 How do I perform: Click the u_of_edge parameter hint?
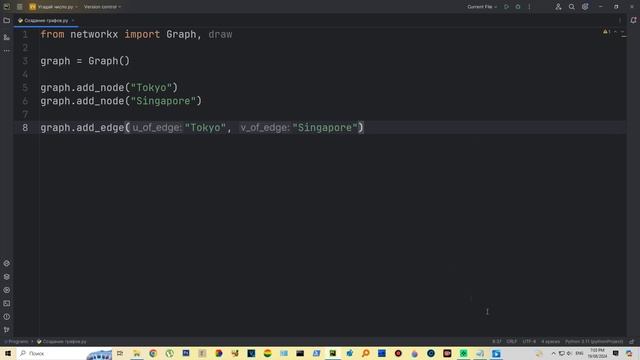[156, 128]
